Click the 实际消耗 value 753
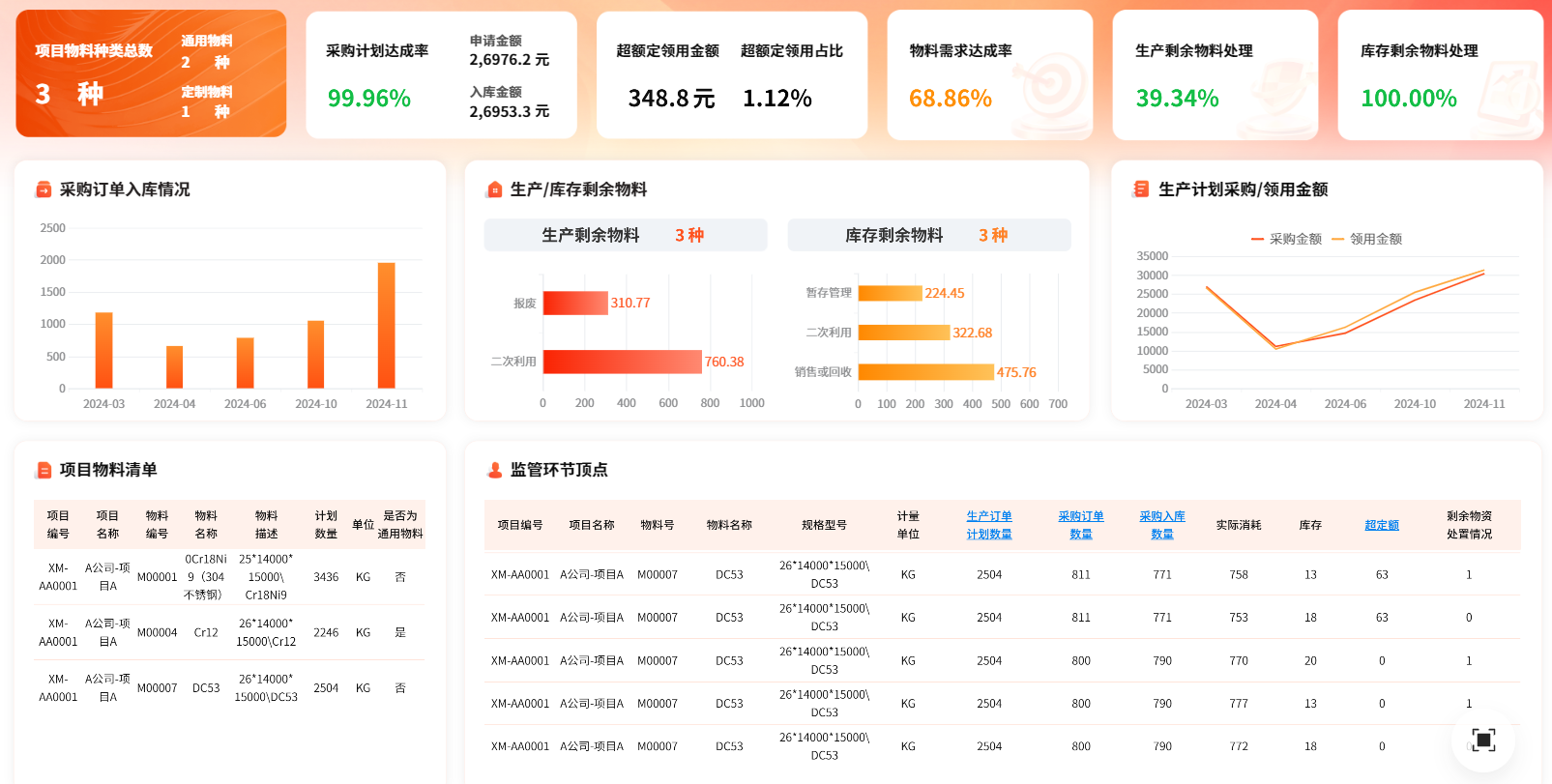The height and width of the screenshot is (784, 1552). [1239, 617]
